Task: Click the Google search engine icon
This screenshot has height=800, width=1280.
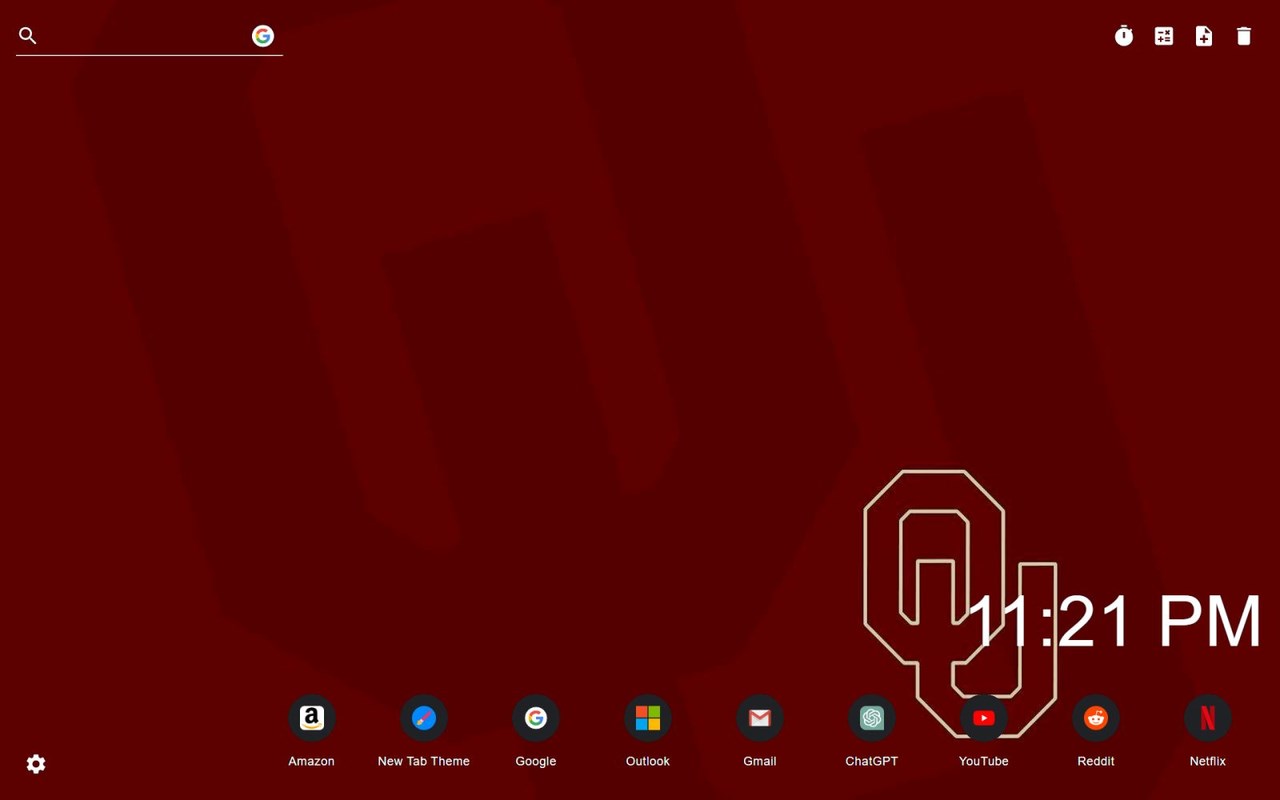Action: [263, 36]
